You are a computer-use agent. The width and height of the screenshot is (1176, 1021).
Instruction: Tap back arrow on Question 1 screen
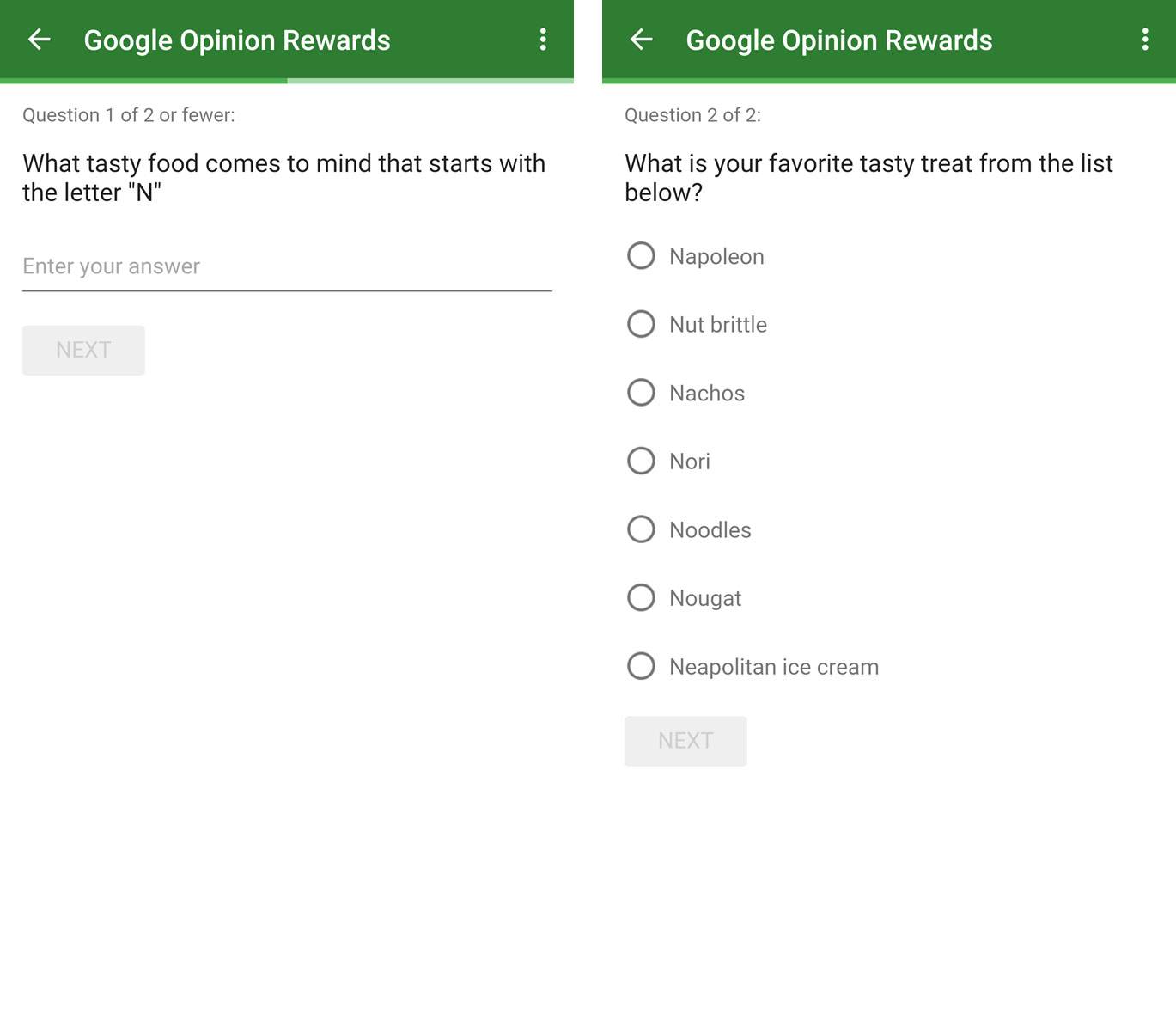(40, 40)
